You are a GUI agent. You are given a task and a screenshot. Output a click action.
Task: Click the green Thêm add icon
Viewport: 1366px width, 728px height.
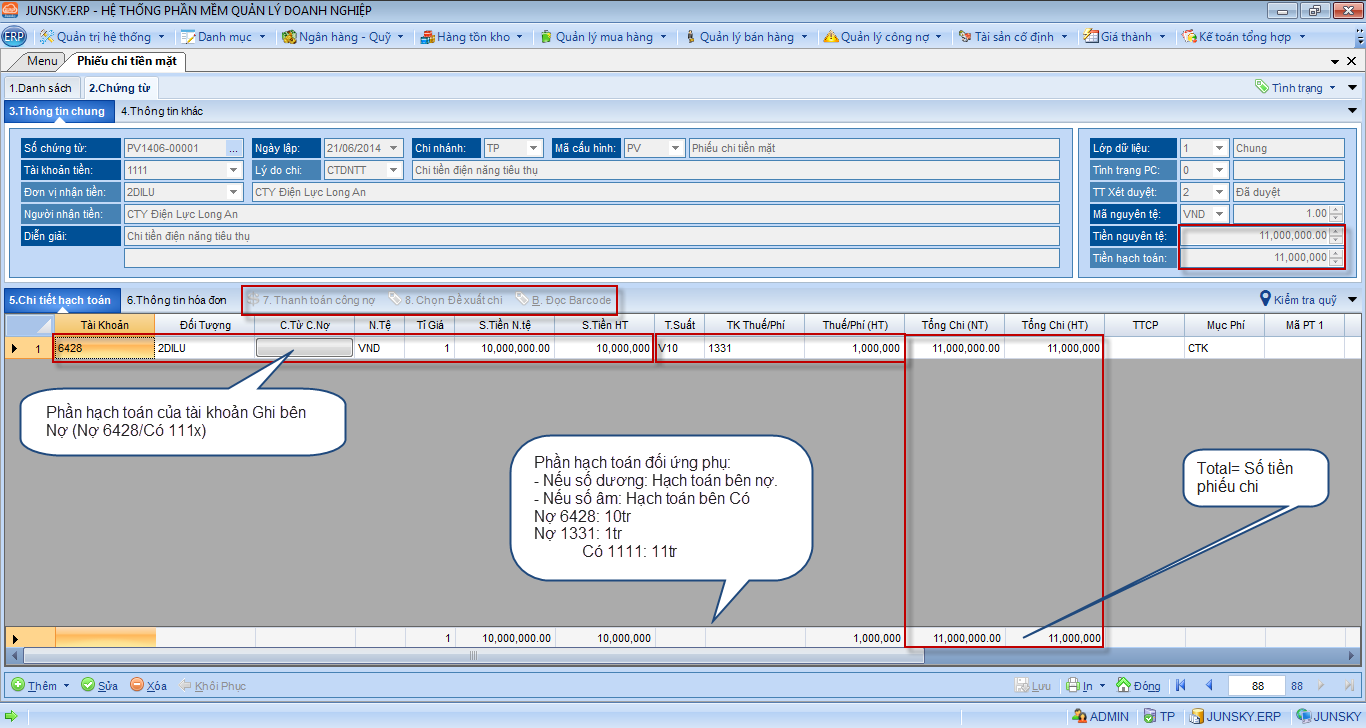[x=18, y=685]
